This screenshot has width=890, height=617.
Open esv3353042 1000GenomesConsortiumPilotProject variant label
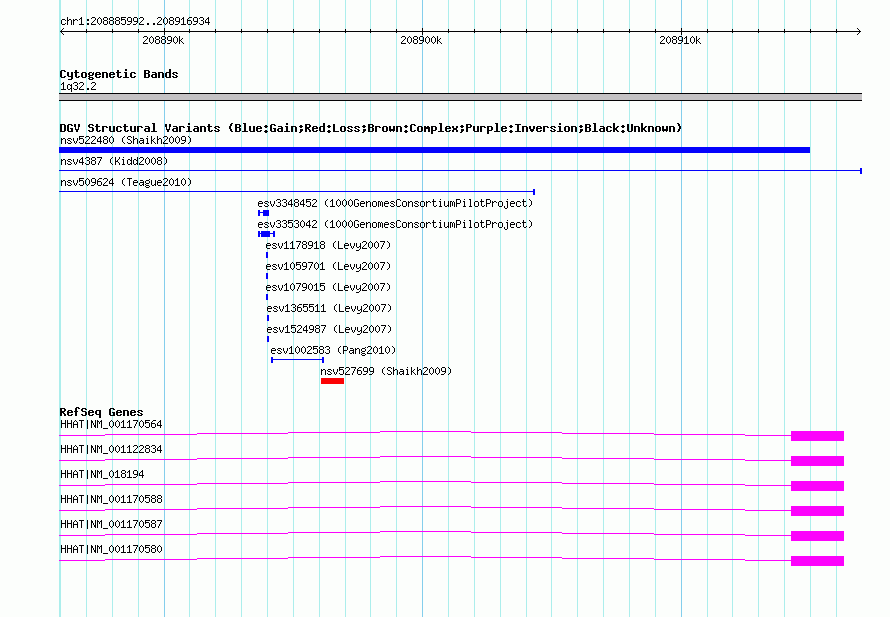pyautogui.click(x=395, y=224)
